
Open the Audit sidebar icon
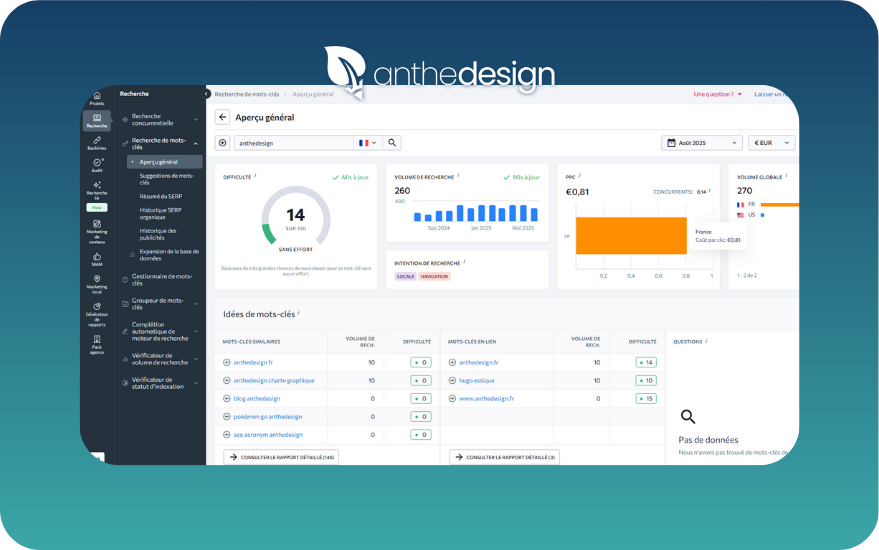tap(97, 165)
